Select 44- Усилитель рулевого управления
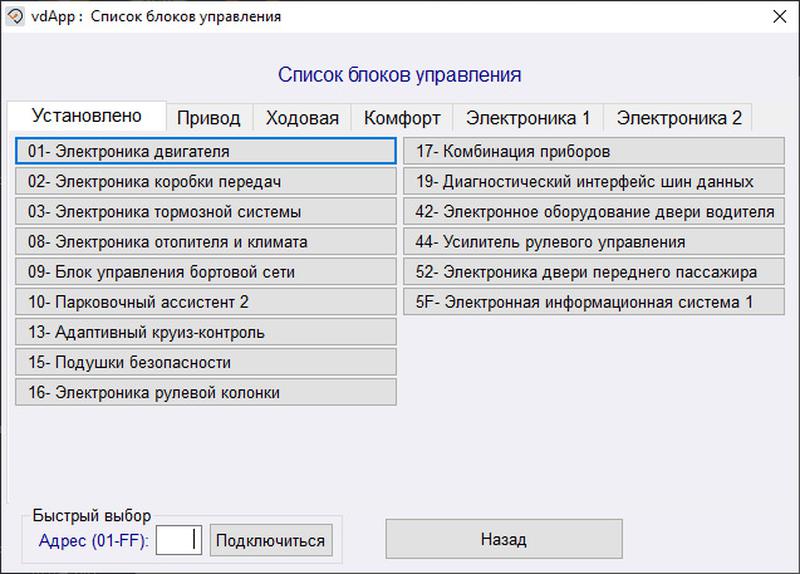The image size is (800, 574). (594, 242)
